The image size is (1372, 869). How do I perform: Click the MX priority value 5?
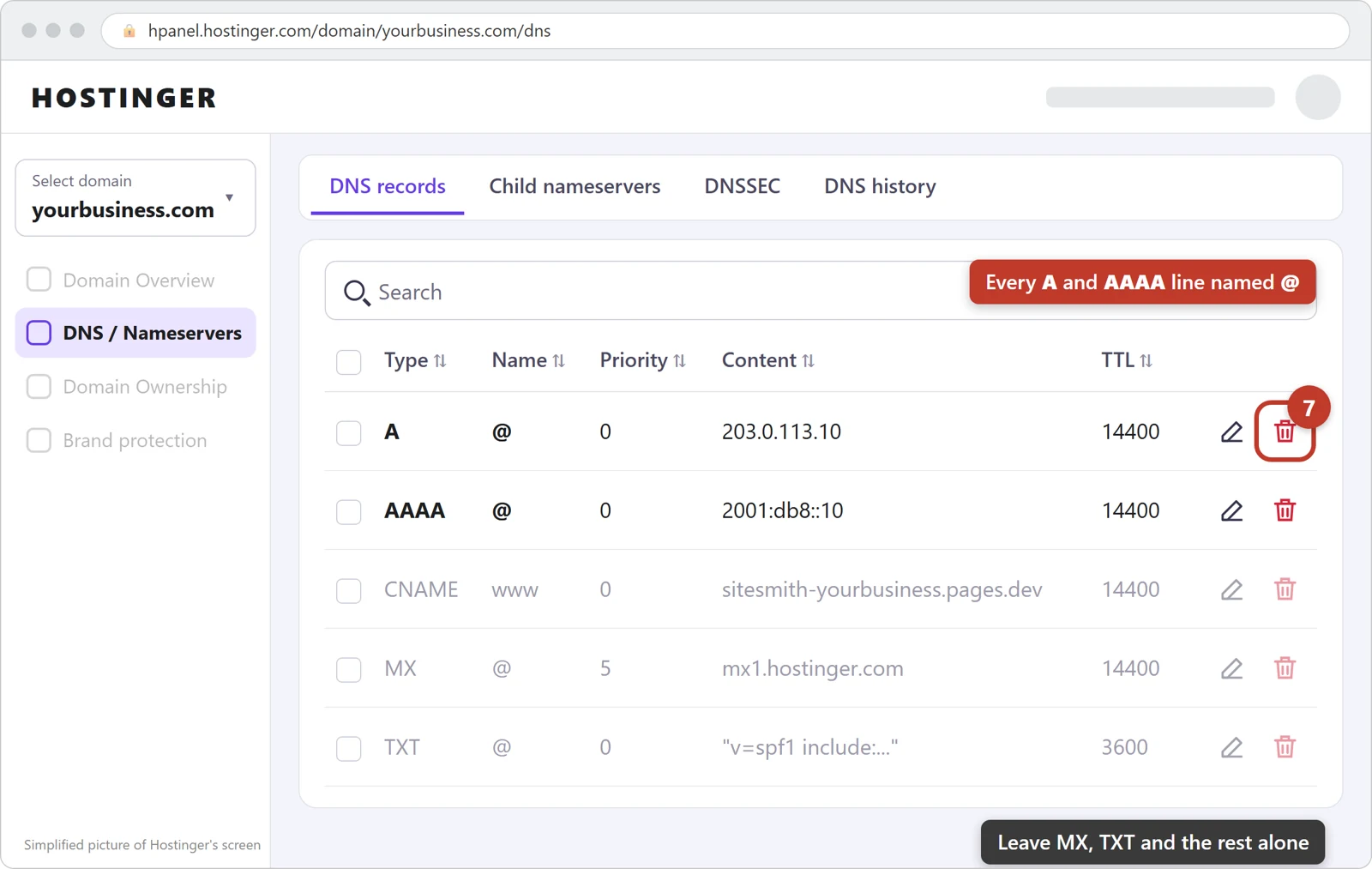[605, 668]
